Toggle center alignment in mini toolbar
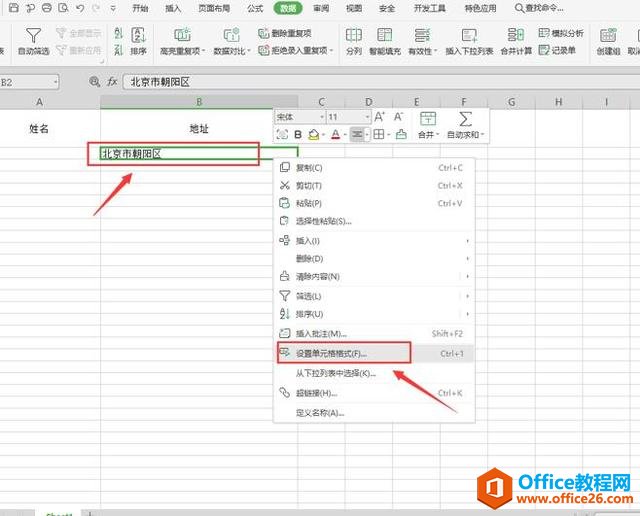Image resolution: width=640 pixels, height=516 pixels. tap(357, 134)
